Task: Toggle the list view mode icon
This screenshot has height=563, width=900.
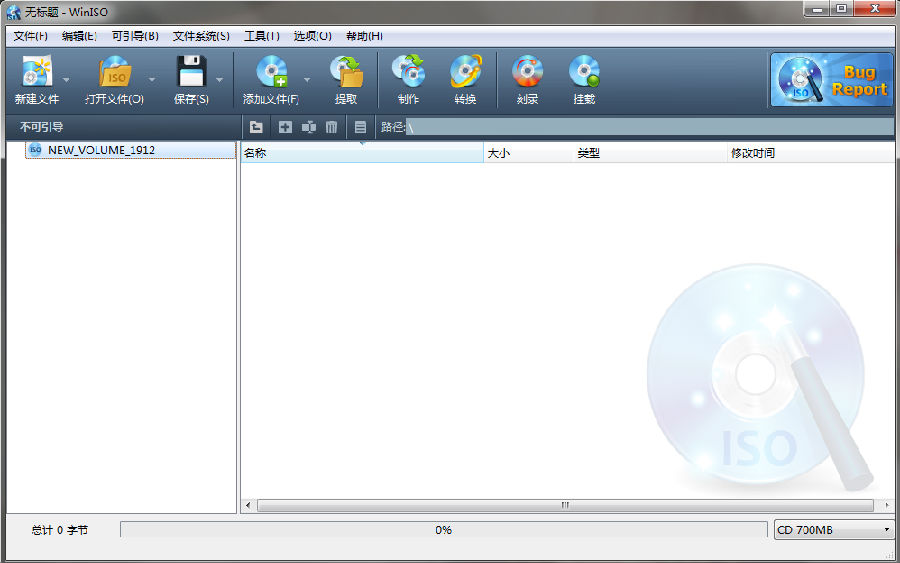Action: pyautogui.click(x=360, y=127)
